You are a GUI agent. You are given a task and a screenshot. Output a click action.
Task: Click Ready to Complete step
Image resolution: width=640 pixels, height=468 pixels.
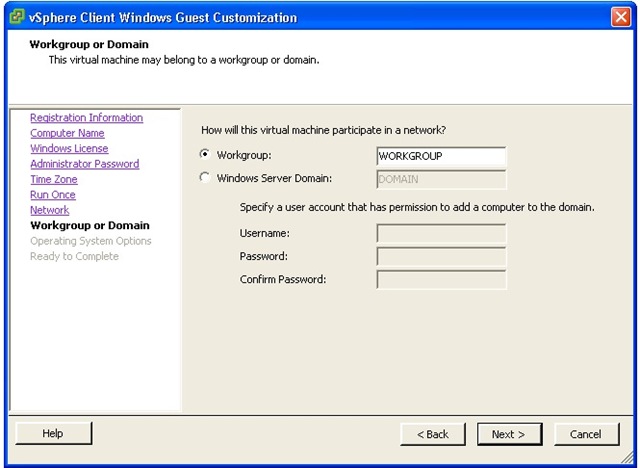[x=74, y=256]
